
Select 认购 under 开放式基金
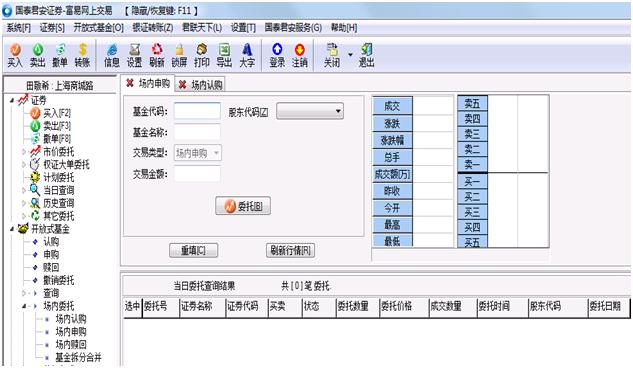51,242
